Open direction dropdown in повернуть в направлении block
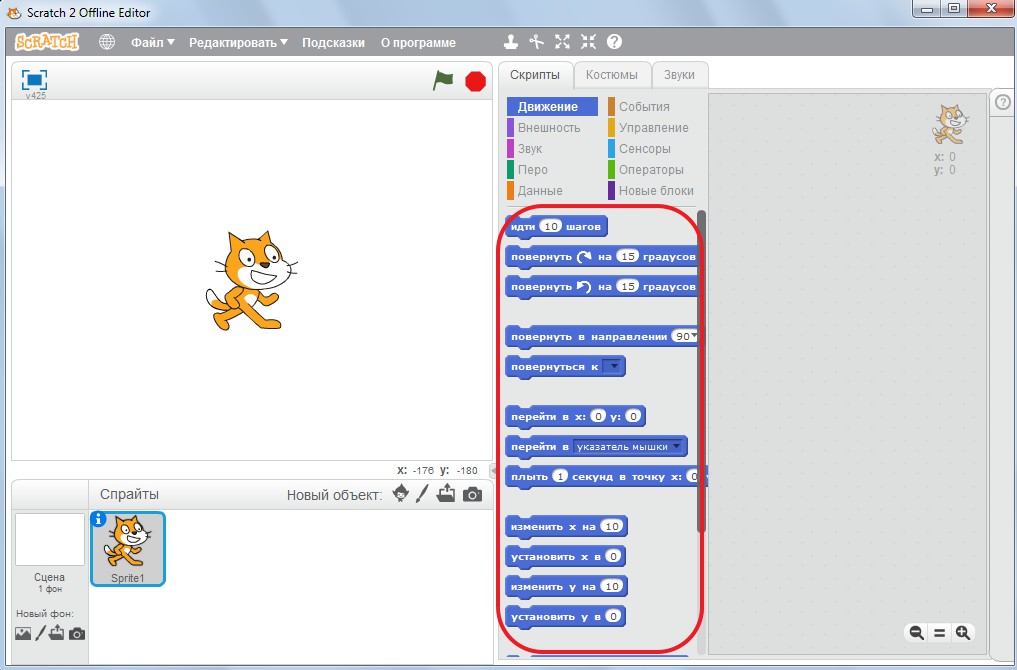Viewport: 1017px width, 670px height. [693, 336]
